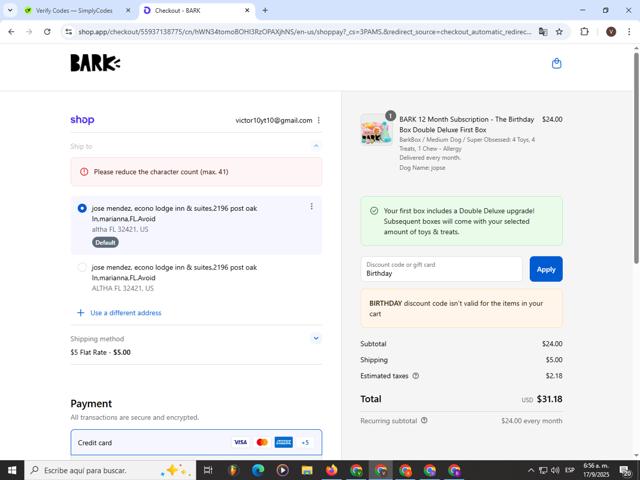Click the discount code input field
Viewport: 640px width, 480px height.
pyautogui.click(x=441, y=269)
